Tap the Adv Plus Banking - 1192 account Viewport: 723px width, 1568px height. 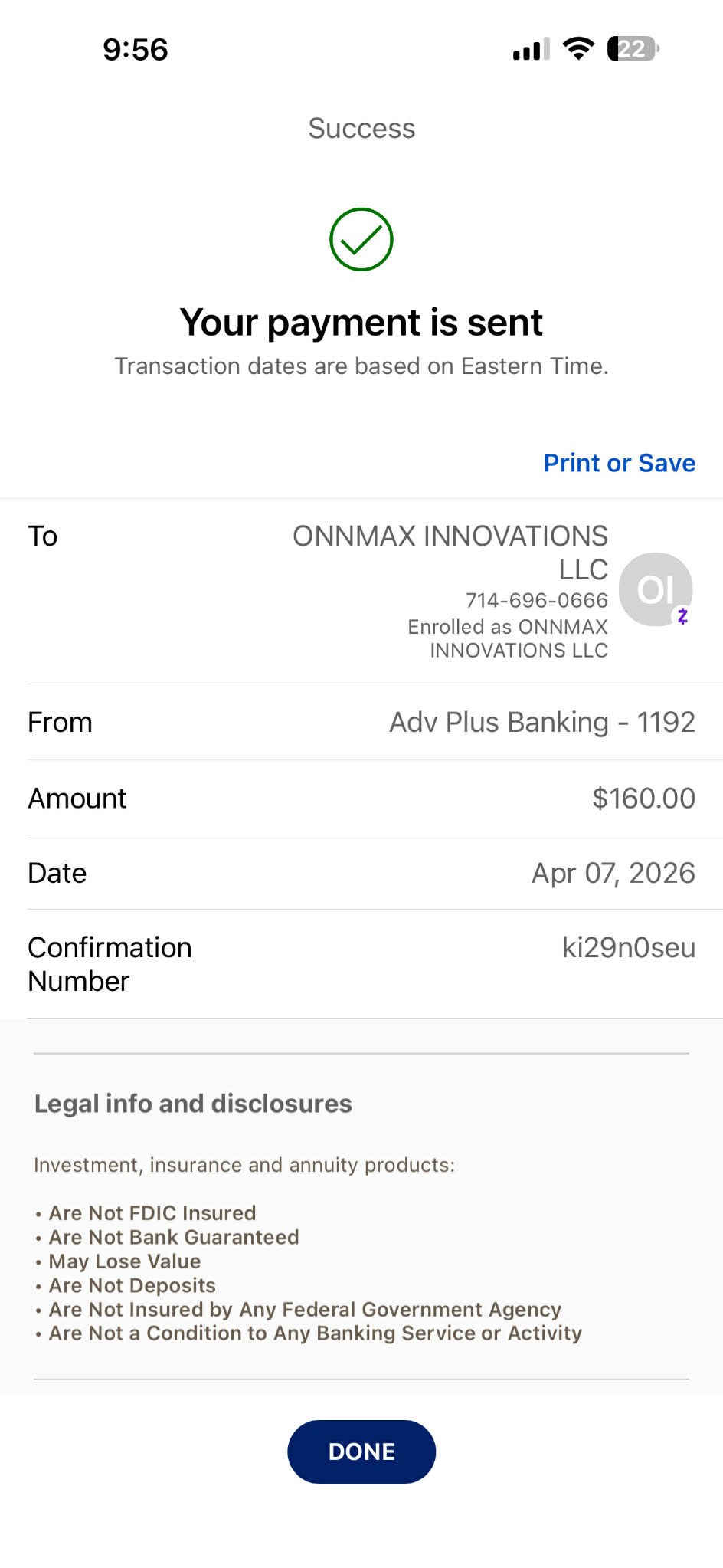(x=541, y=722)
